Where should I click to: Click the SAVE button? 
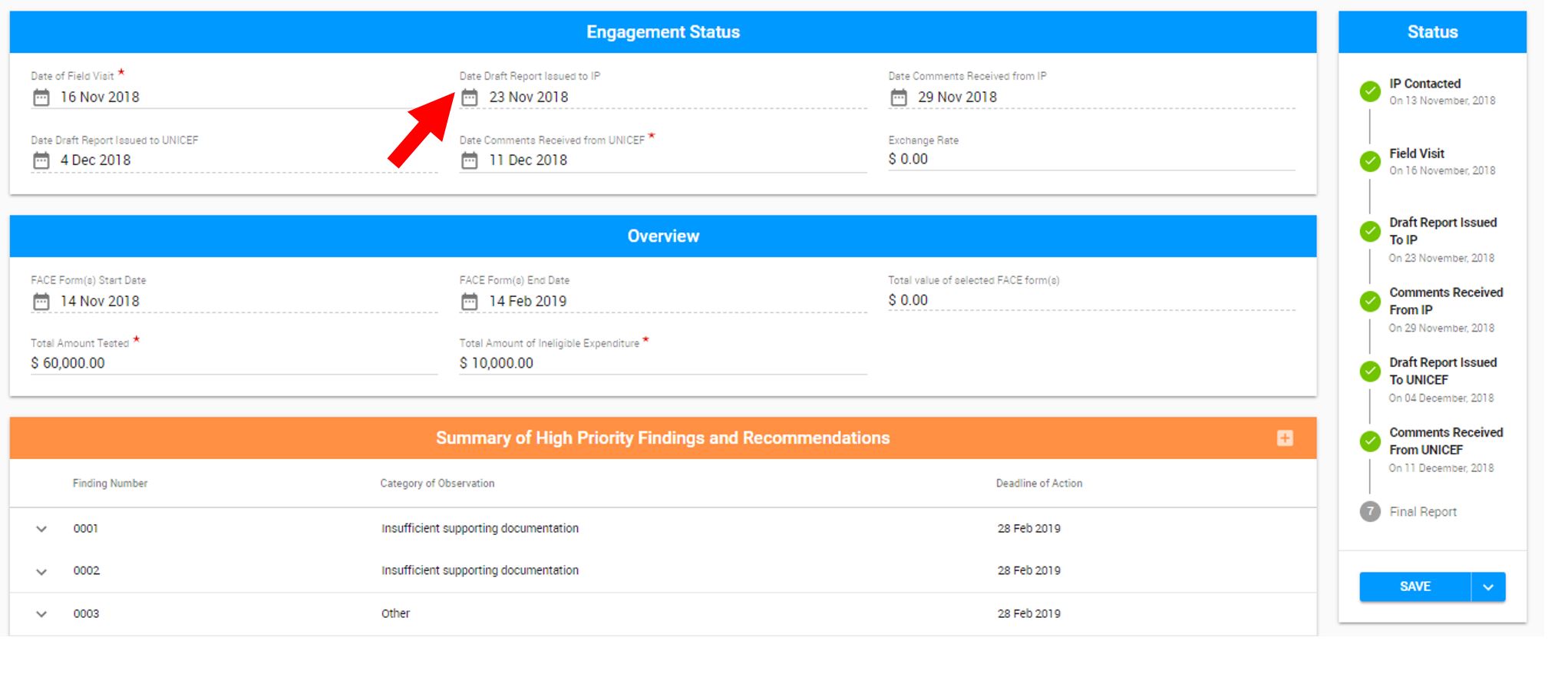[1415, 587]
